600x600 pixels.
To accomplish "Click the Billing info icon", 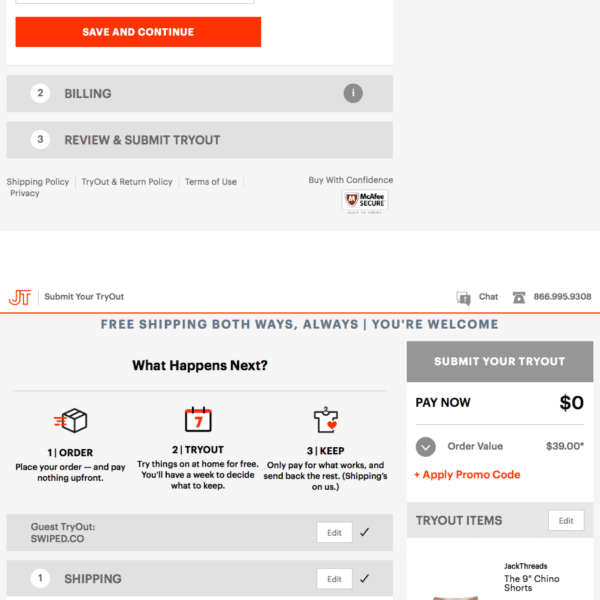I will pos(352,93).
